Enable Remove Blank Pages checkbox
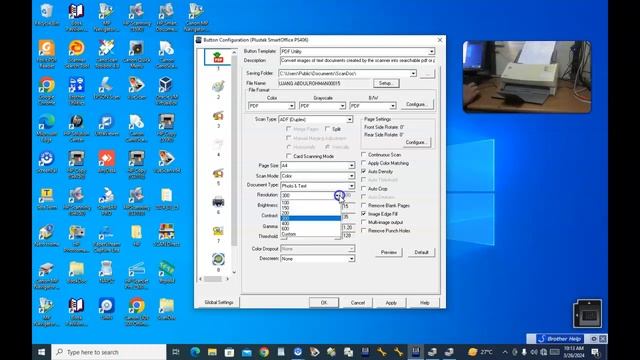 pos(364,205)
